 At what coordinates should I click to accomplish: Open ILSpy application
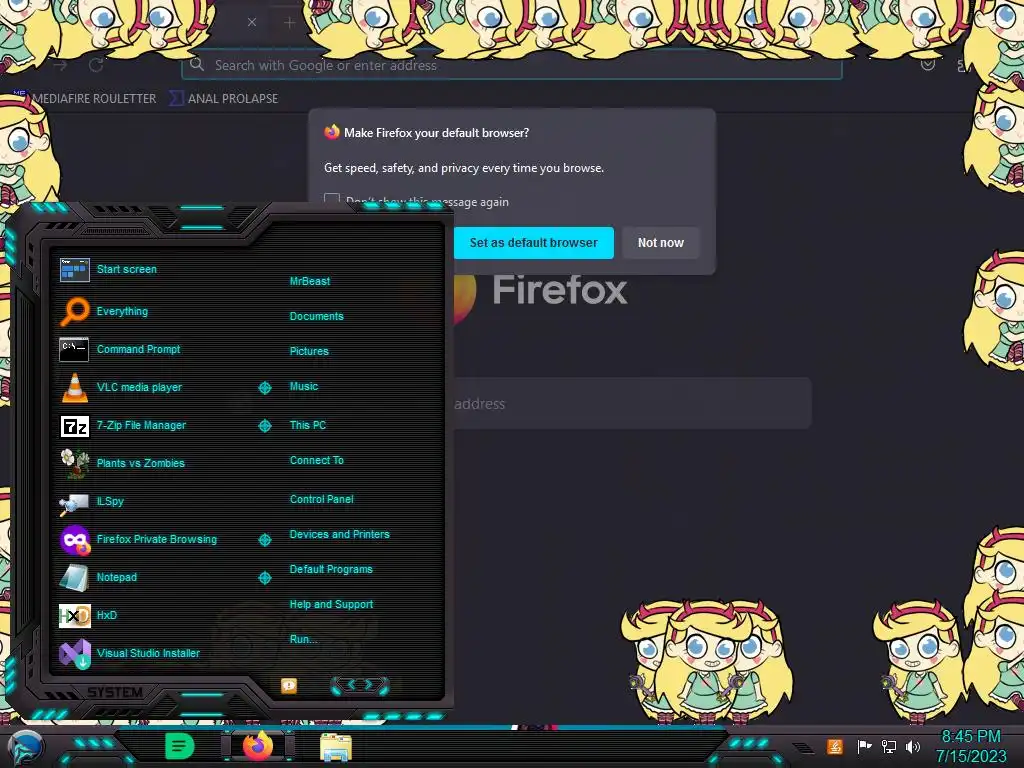point(91,501)
